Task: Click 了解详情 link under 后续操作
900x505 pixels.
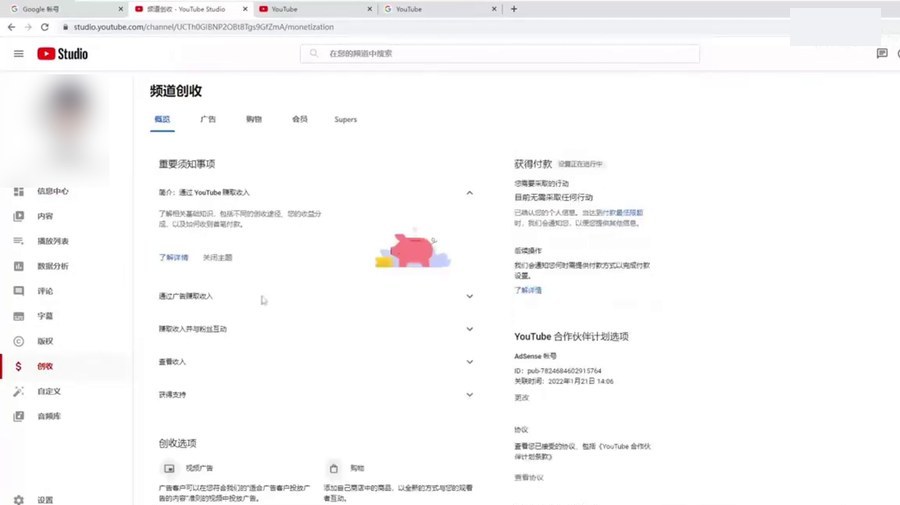Action: 528,290
